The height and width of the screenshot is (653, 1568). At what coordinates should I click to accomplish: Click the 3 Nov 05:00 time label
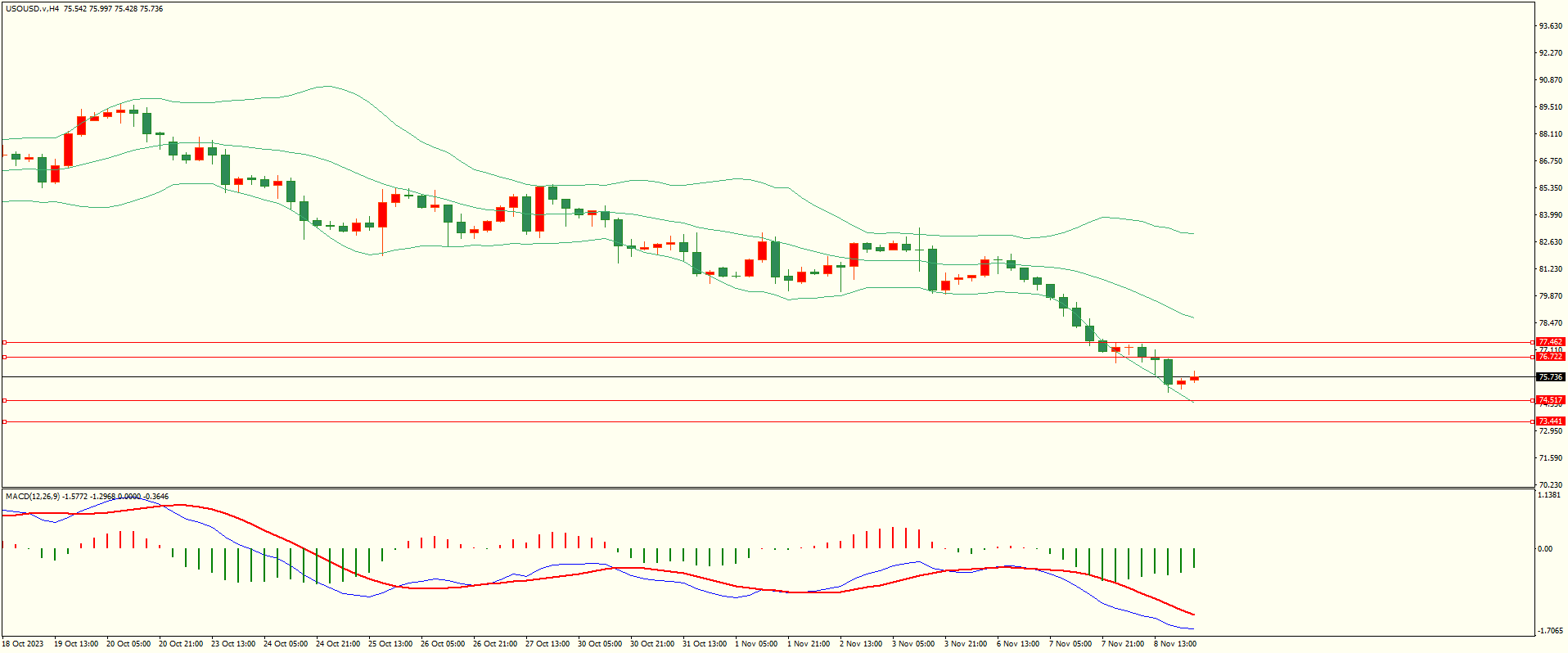pos(912,644)
